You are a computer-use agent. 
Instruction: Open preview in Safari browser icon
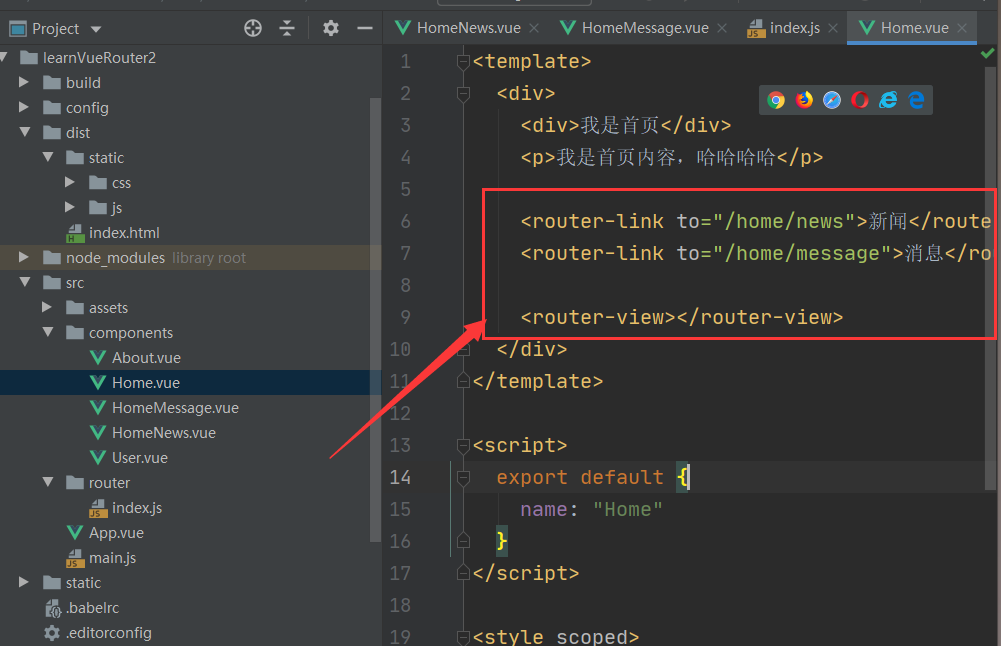tap(832, 100)
